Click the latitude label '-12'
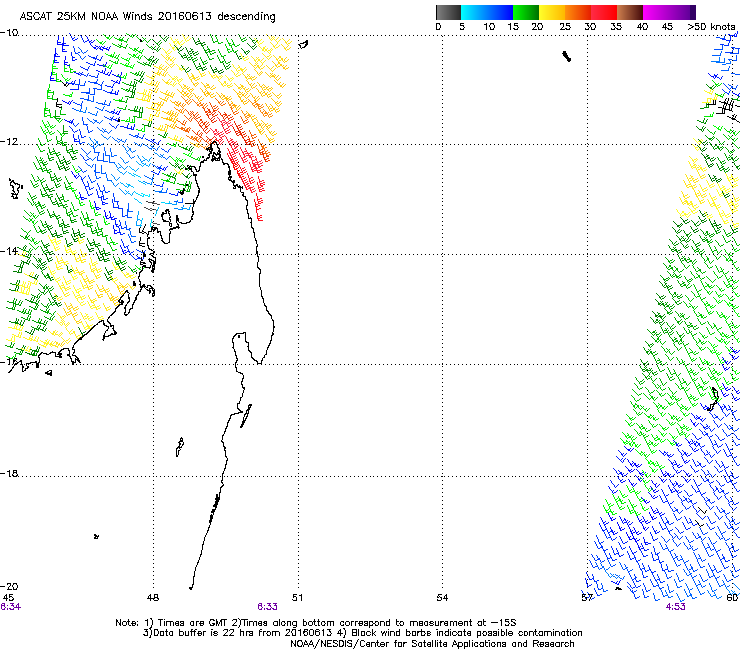Viewport: 740px width, 650px height. pyautogui.click(x=9, y=142)
